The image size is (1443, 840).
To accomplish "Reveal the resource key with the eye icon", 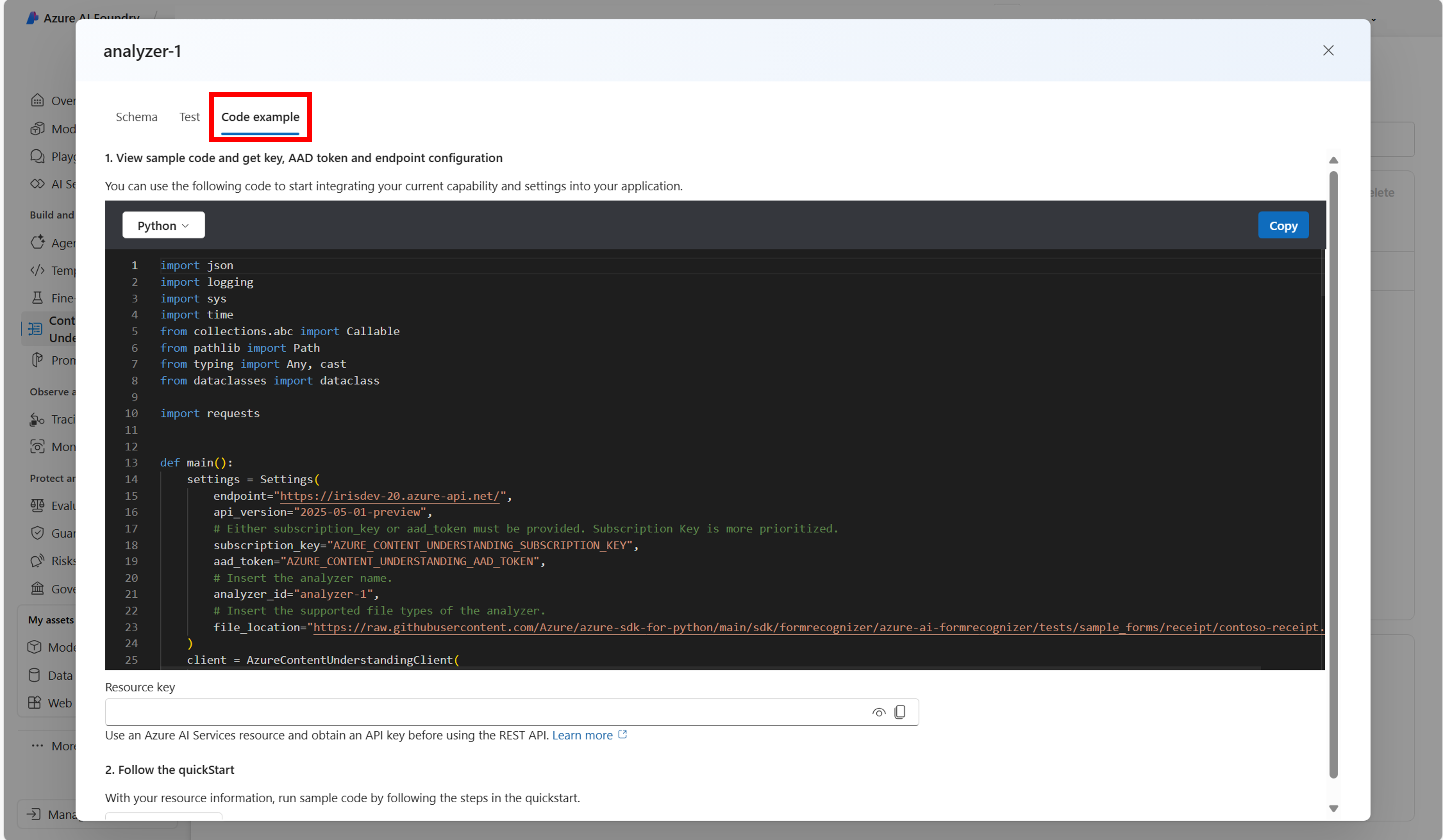I will (x=878, y=712).
